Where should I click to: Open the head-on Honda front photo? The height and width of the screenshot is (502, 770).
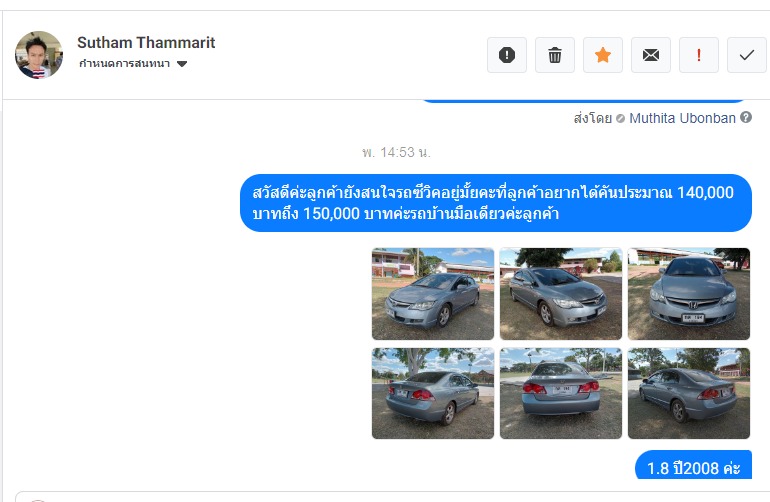click(688, 294)
